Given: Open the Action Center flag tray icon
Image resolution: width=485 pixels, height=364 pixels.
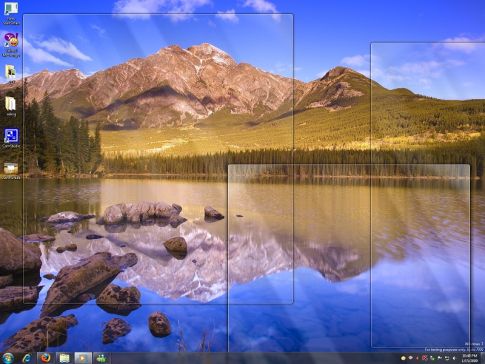Looking at the screenshot, I should pos(439,358).
